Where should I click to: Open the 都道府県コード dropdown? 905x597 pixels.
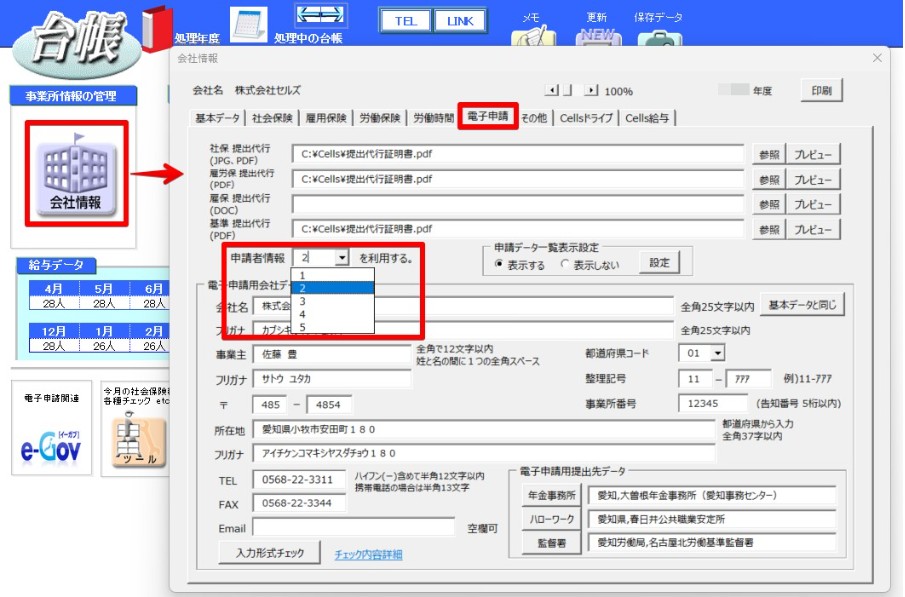tap(717, 353)
